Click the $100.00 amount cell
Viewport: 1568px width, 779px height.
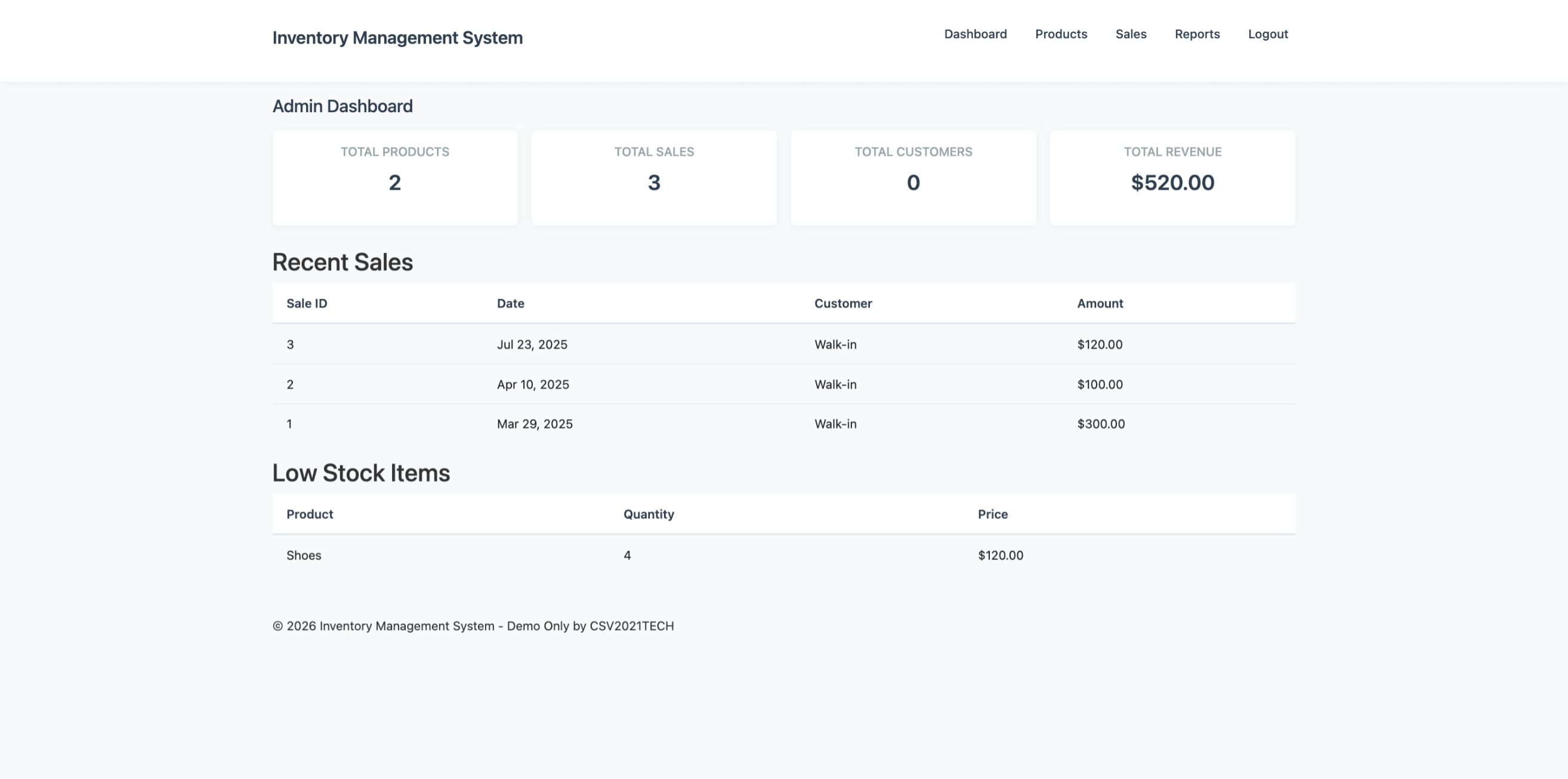click(x=1099, y=385)
